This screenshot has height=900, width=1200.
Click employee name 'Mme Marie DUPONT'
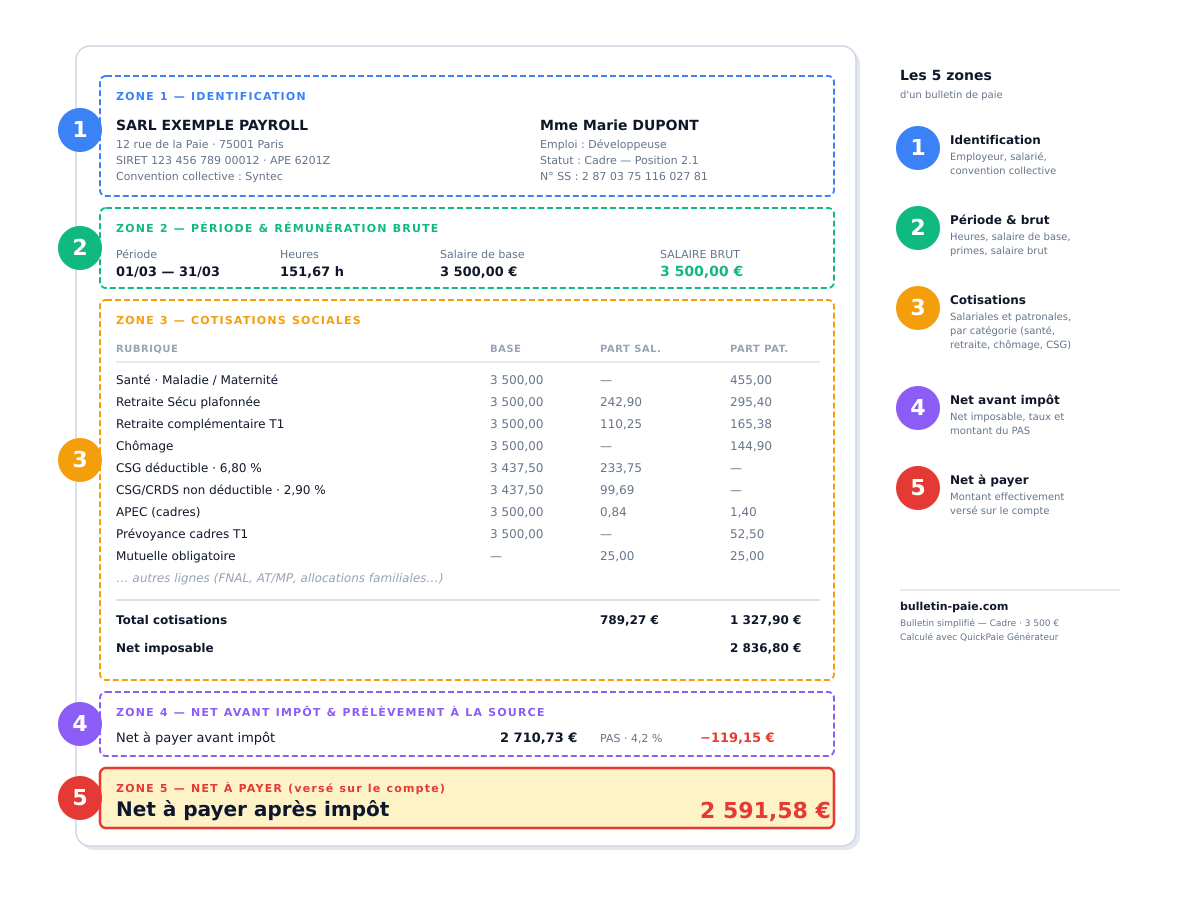point(619,125)
